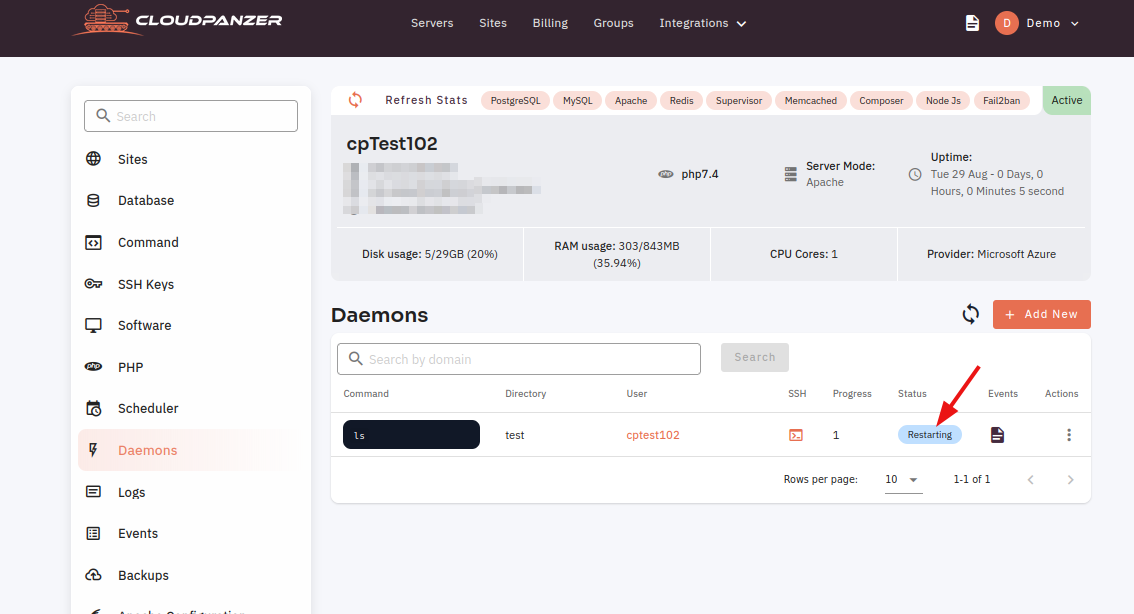Open Servers in top navigation

pos(432,23)
